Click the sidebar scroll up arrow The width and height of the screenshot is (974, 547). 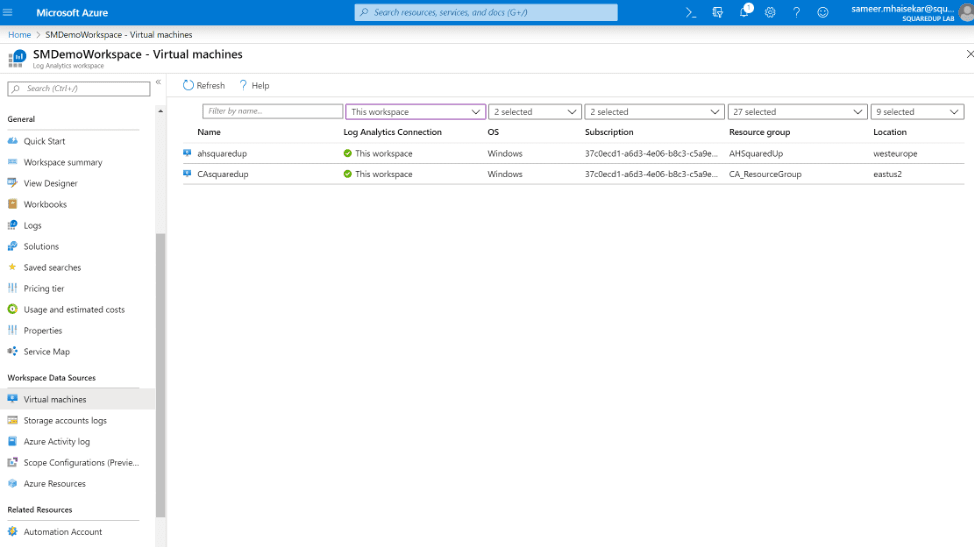161,111
